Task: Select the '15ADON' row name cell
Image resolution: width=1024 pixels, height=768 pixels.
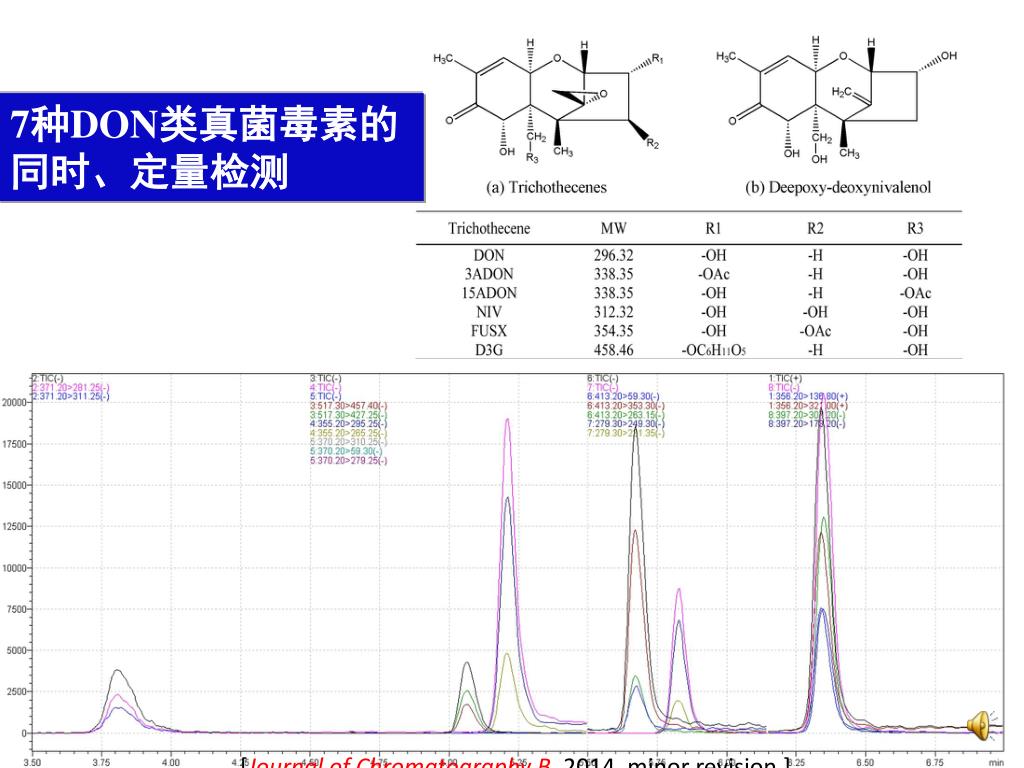Action: pyautogui.click(x=489, y=293)
